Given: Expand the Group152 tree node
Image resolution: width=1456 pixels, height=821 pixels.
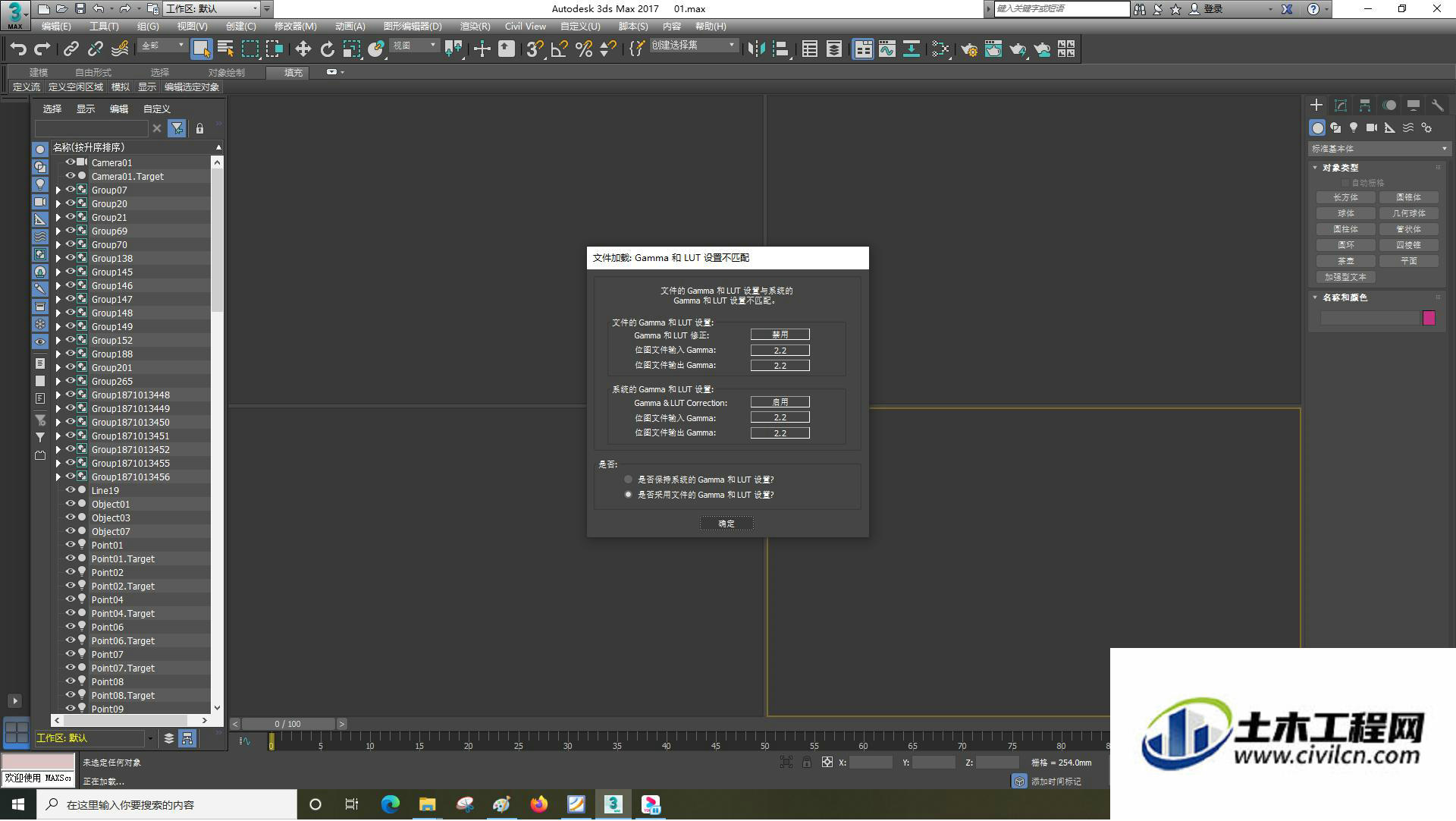Looking at the screenshot, I should [x=58, y=340].
